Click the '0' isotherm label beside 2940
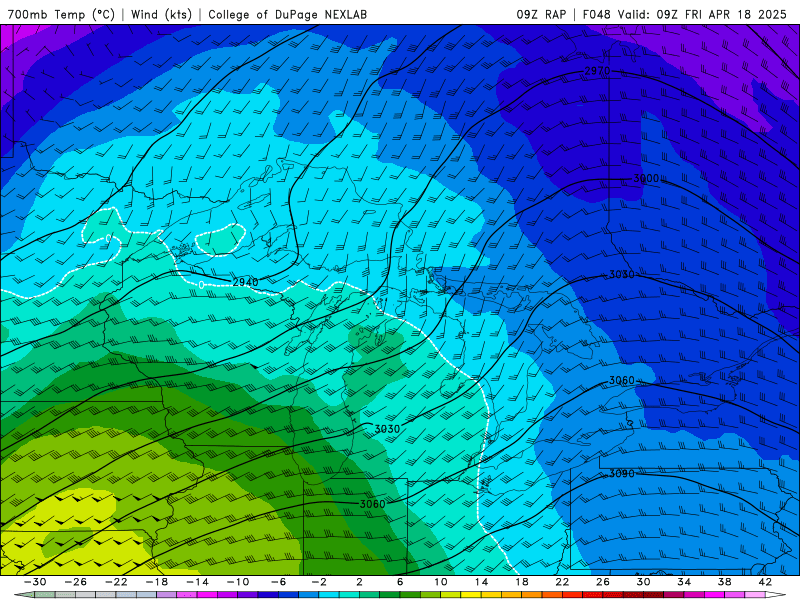800x600 pixels. coord(202,284)
